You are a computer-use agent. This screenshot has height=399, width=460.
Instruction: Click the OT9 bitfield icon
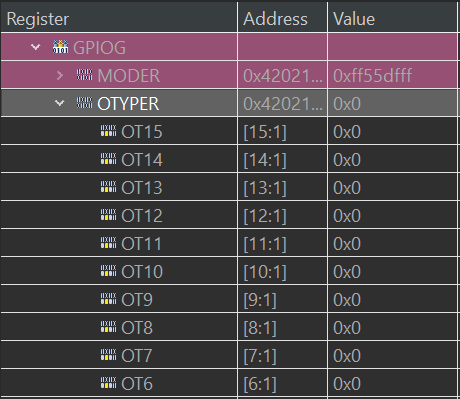click(x=108, y=299)
